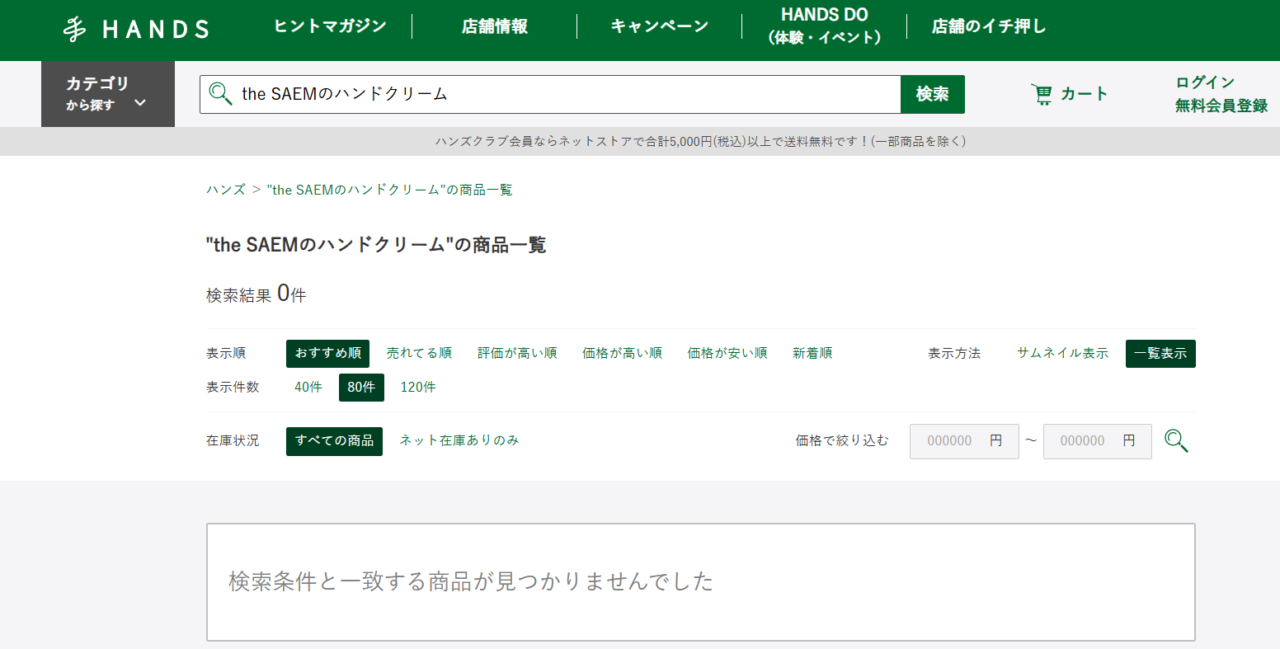Click the 検索条件と一致する商品が見つかりませんでした message
1280x649 pixels.
pos(471,581)
